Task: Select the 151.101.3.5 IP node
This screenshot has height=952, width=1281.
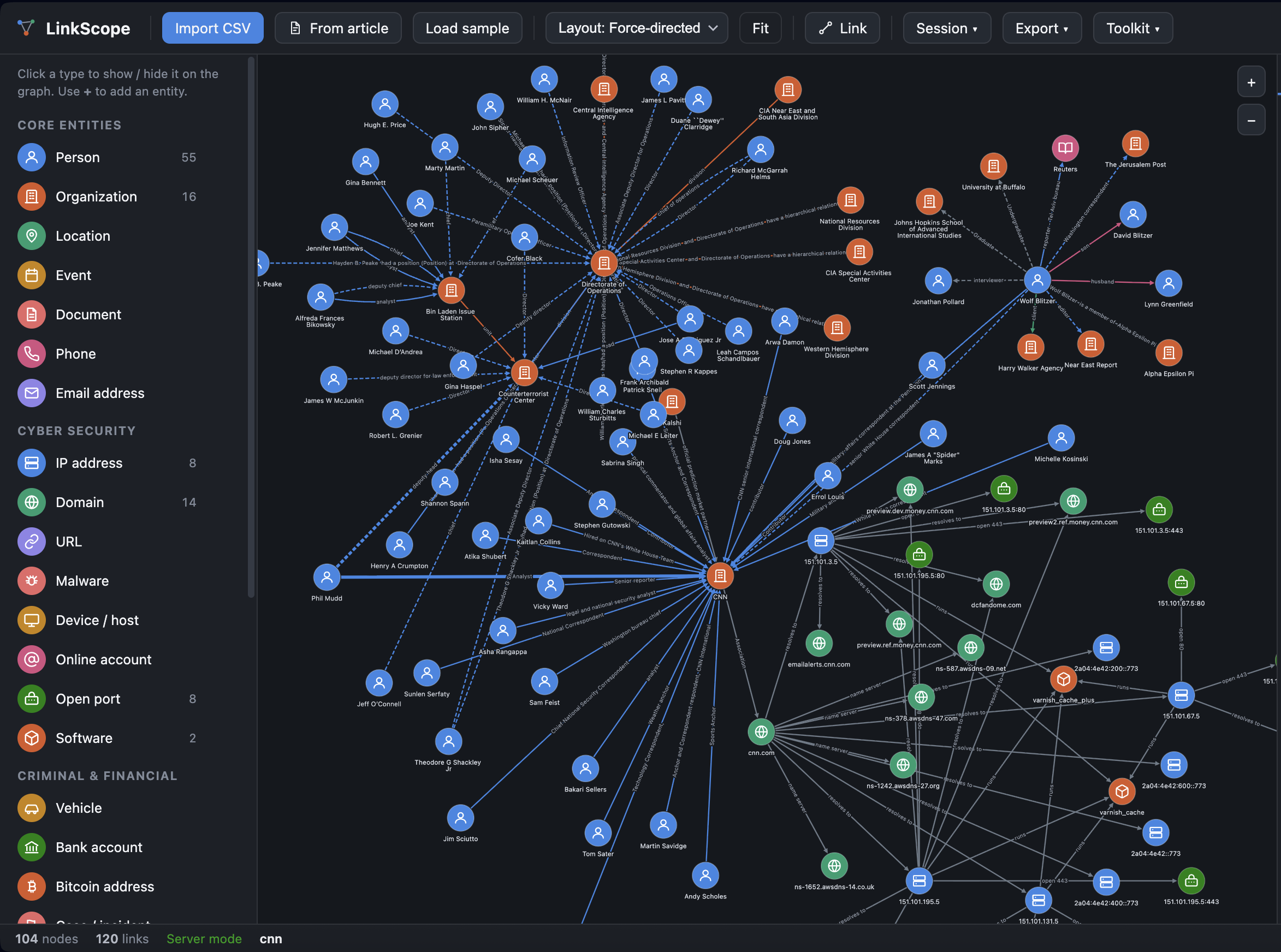Action: [820, 540]
